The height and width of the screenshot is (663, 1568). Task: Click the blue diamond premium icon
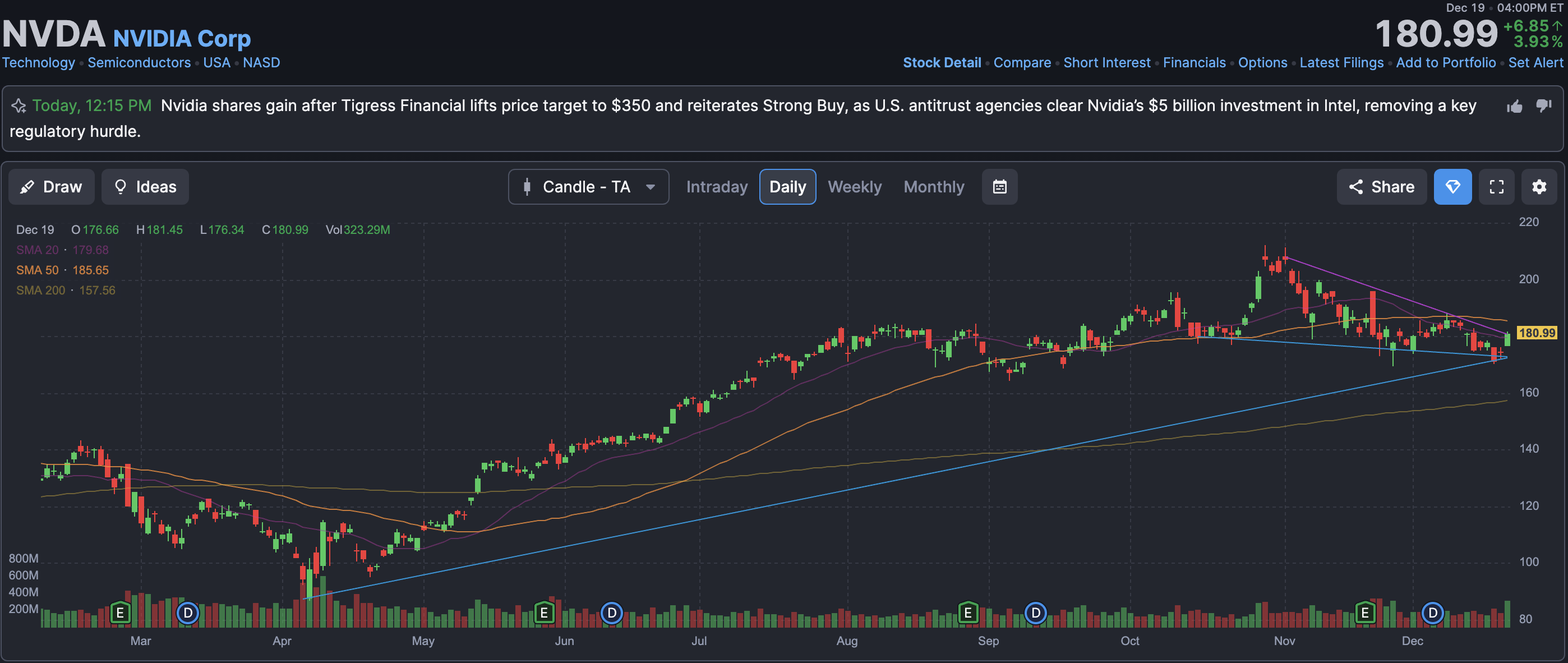point(1452,187)
